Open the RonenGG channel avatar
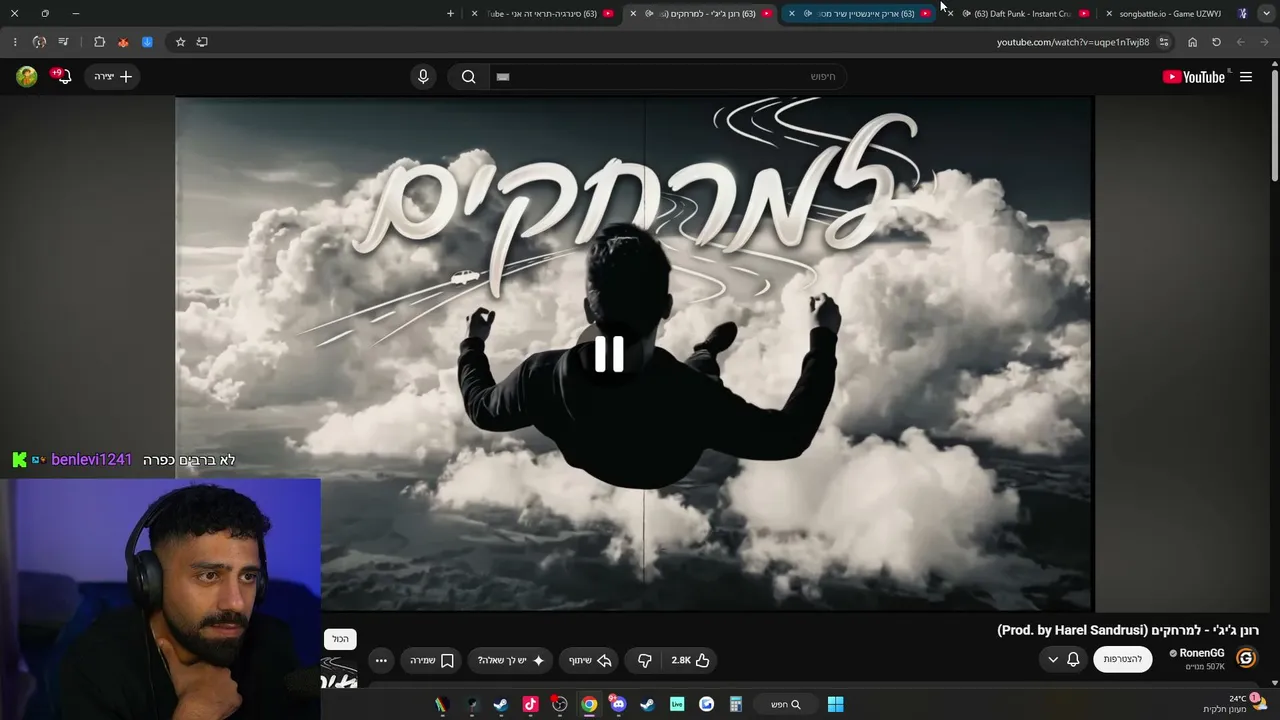Image resolution: width=1280 pixels, height=720 pixels. coord(1246,658)
